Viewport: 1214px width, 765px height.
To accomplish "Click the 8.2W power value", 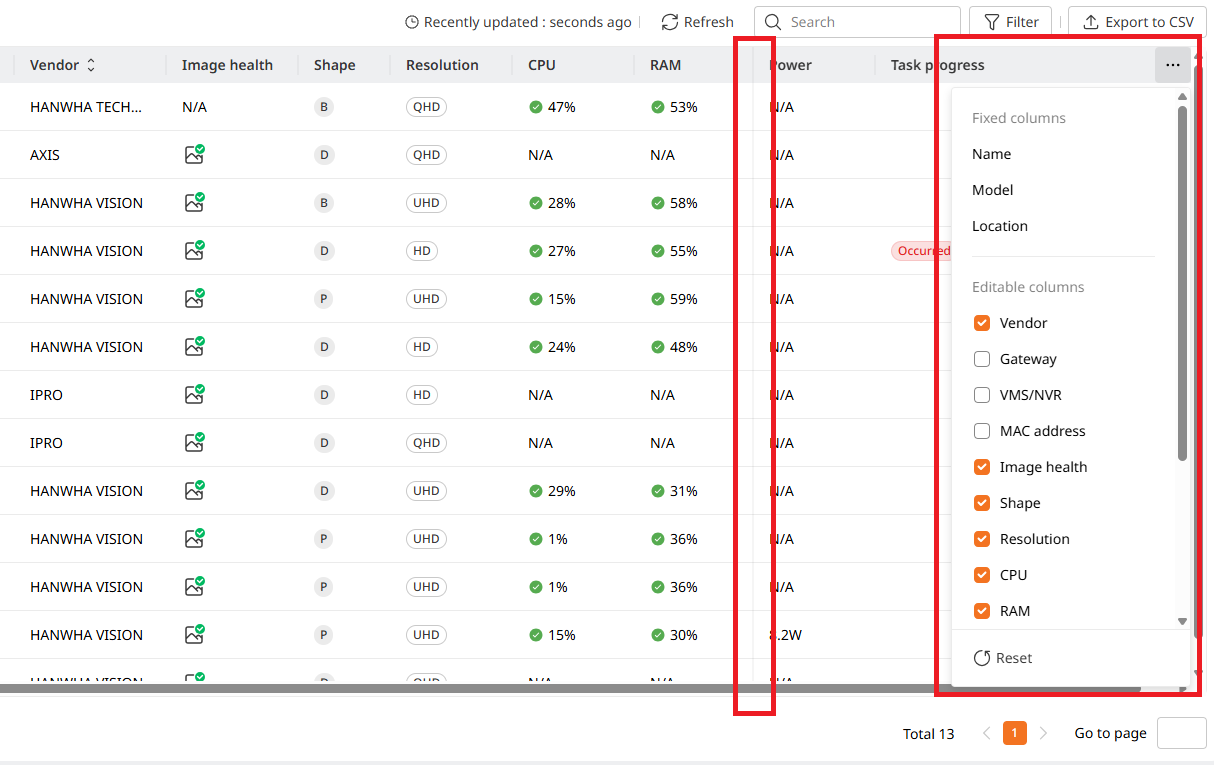I will point(786,635).
